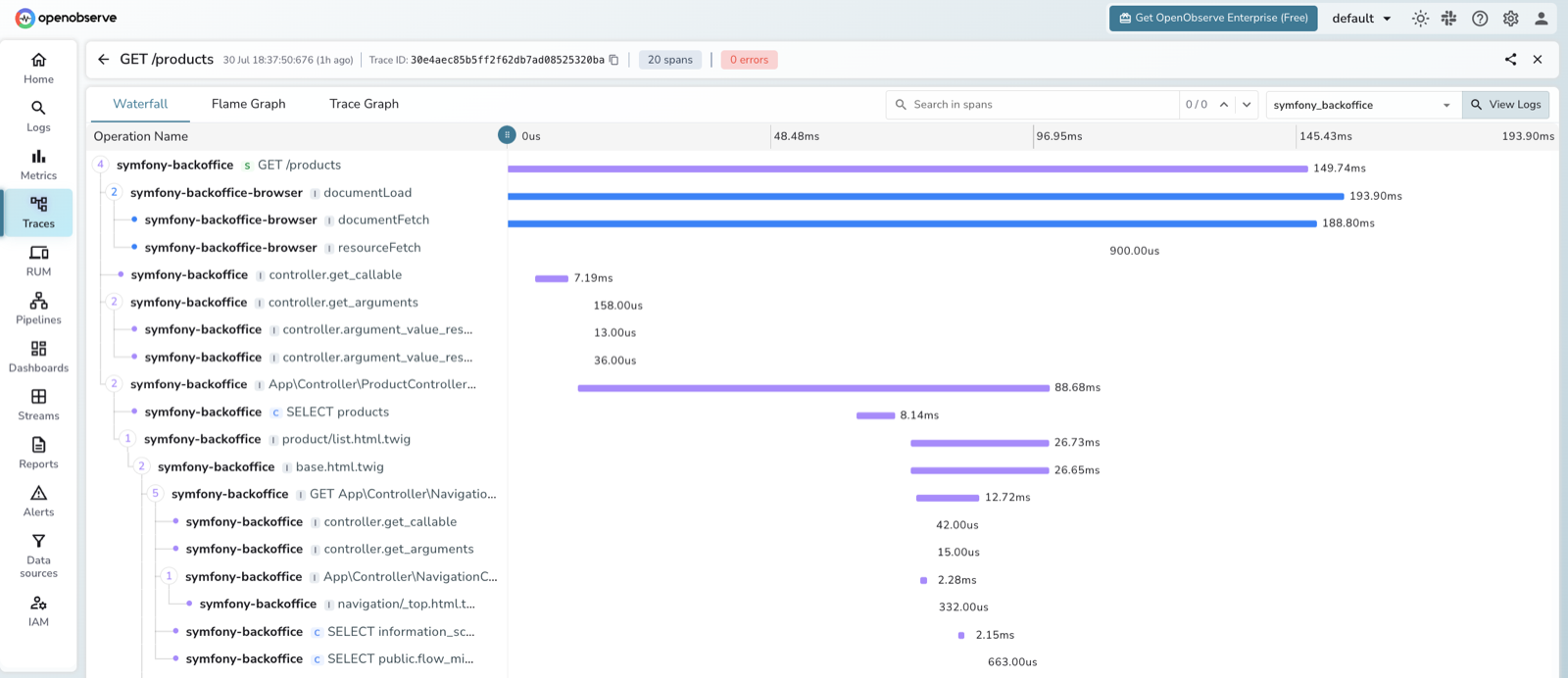Open the Logs section
Viewport: 1568px width, 678px height.
[38, 117]
